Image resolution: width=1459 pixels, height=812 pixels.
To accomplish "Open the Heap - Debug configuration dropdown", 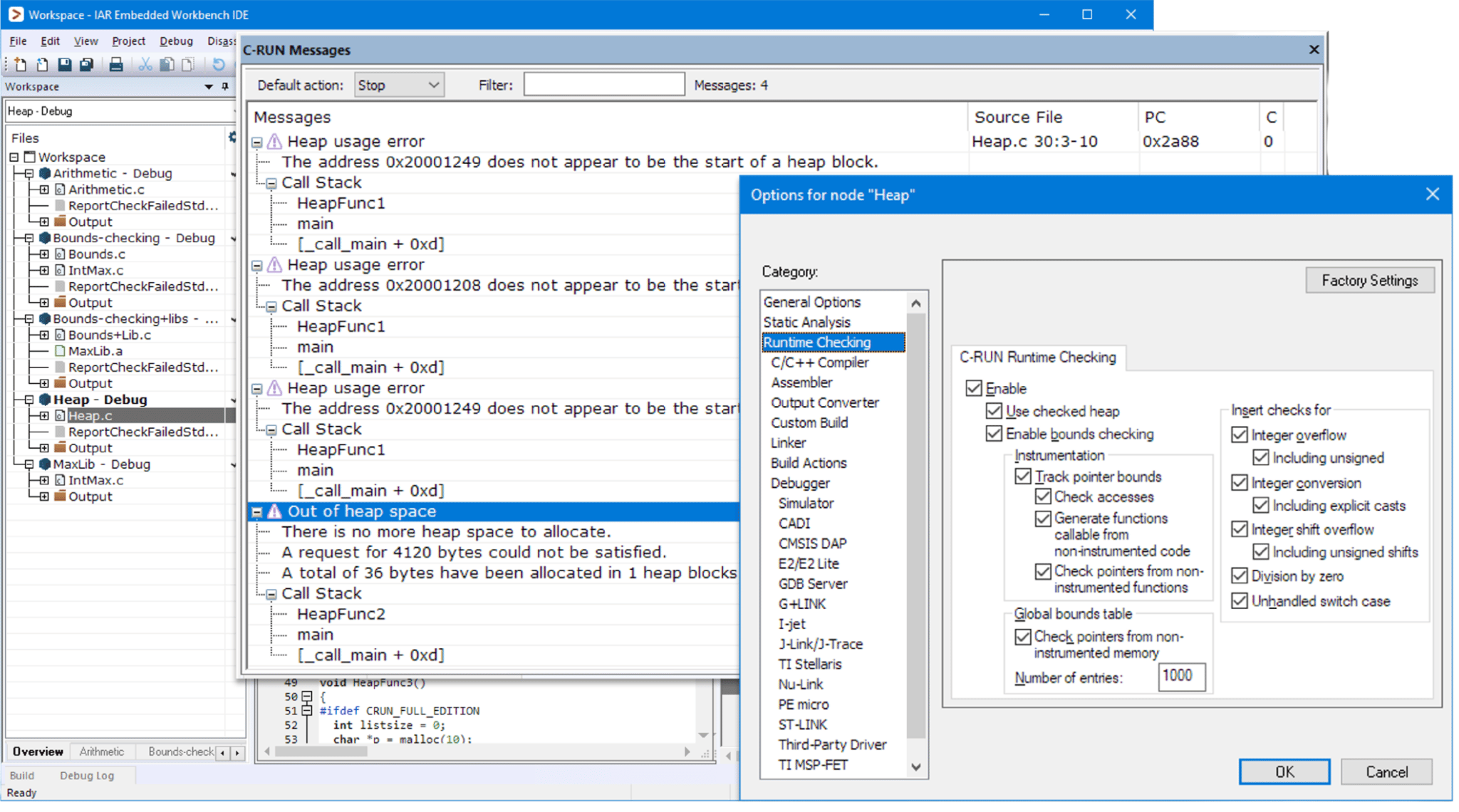I will [x=120, y=111].
